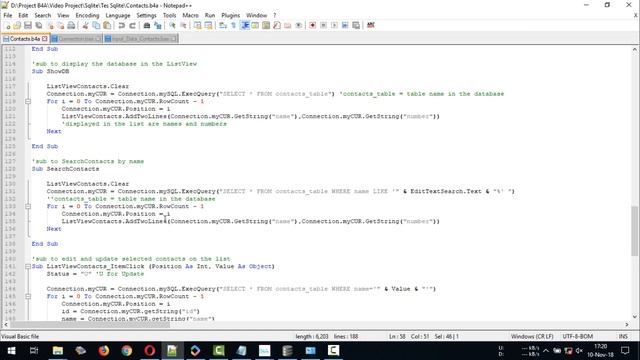Undo the last edit via toolbar

pos(121,25)
